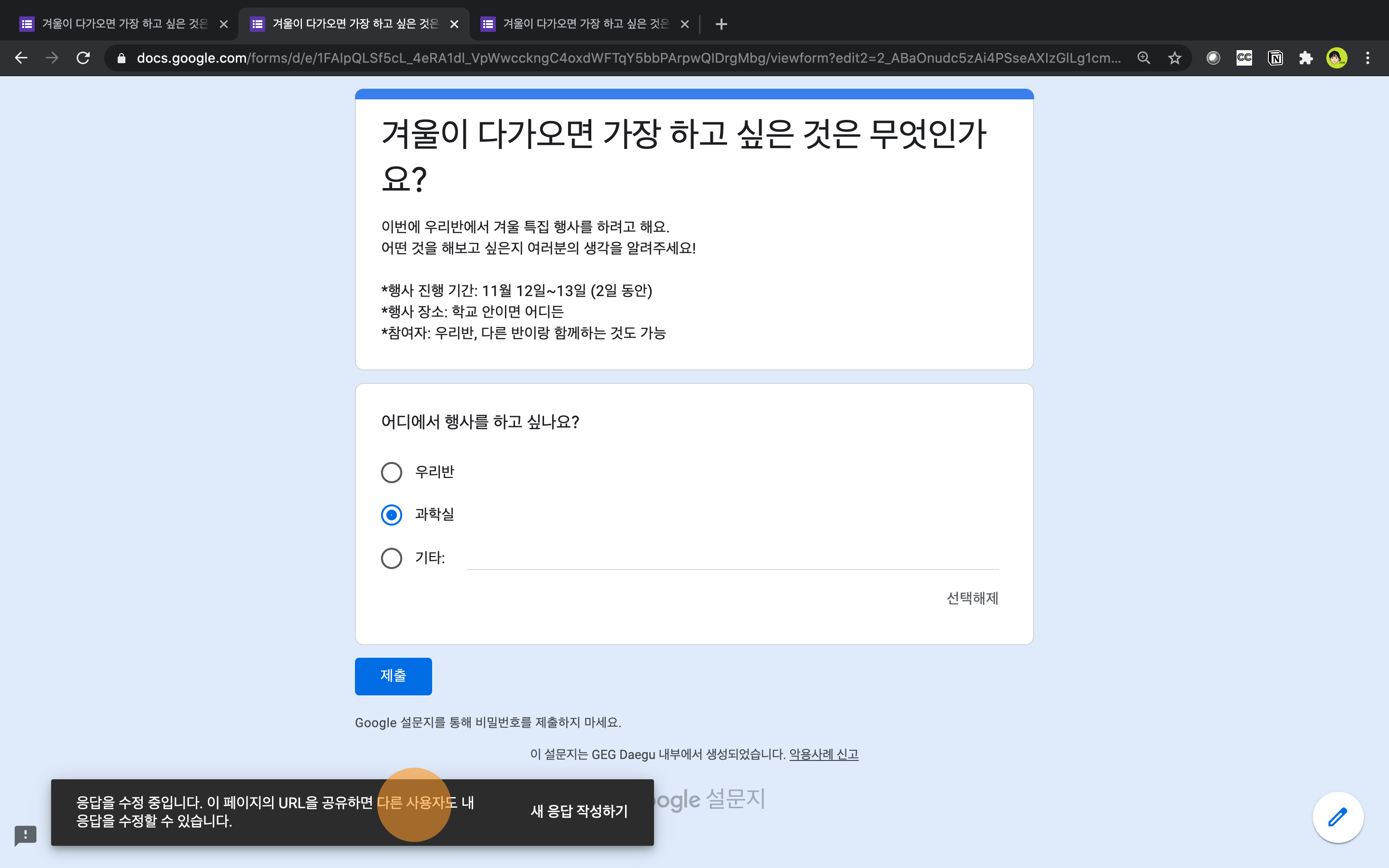
Task: Open the zoom magnifier icon in address bar
Action: click(1144, 58)
